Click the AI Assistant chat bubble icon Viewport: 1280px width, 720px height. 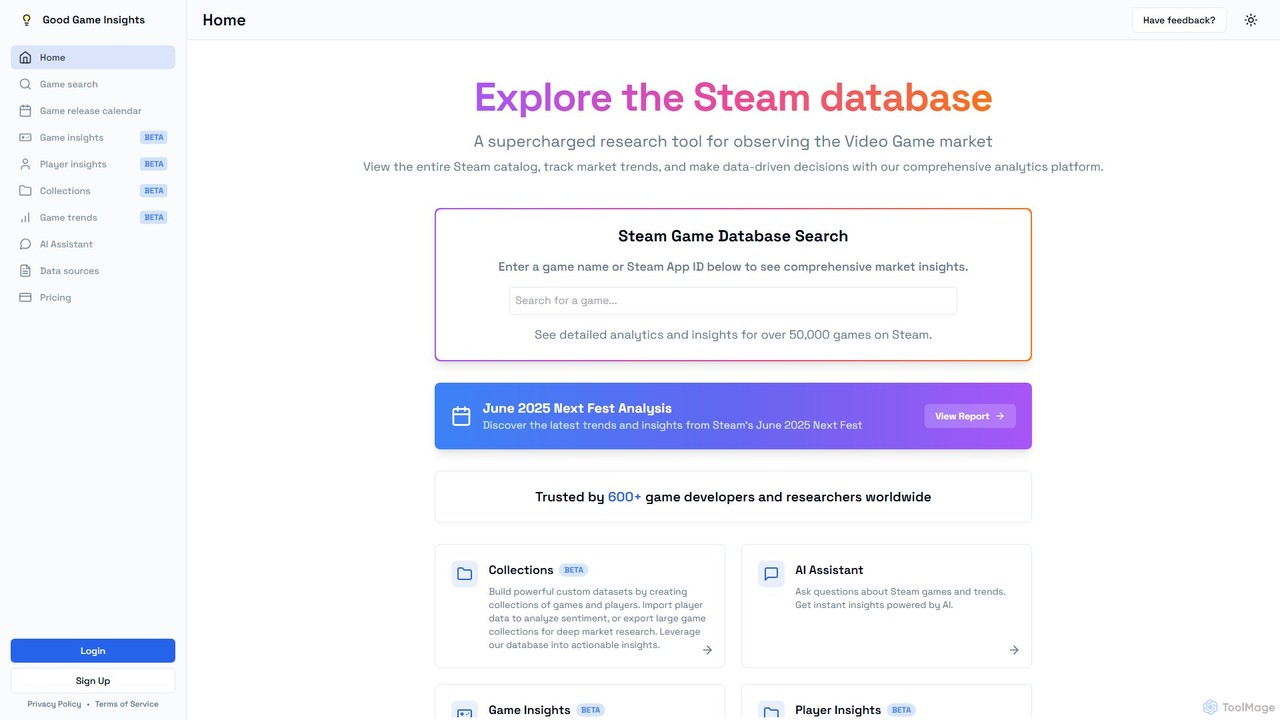click(26, 244)
